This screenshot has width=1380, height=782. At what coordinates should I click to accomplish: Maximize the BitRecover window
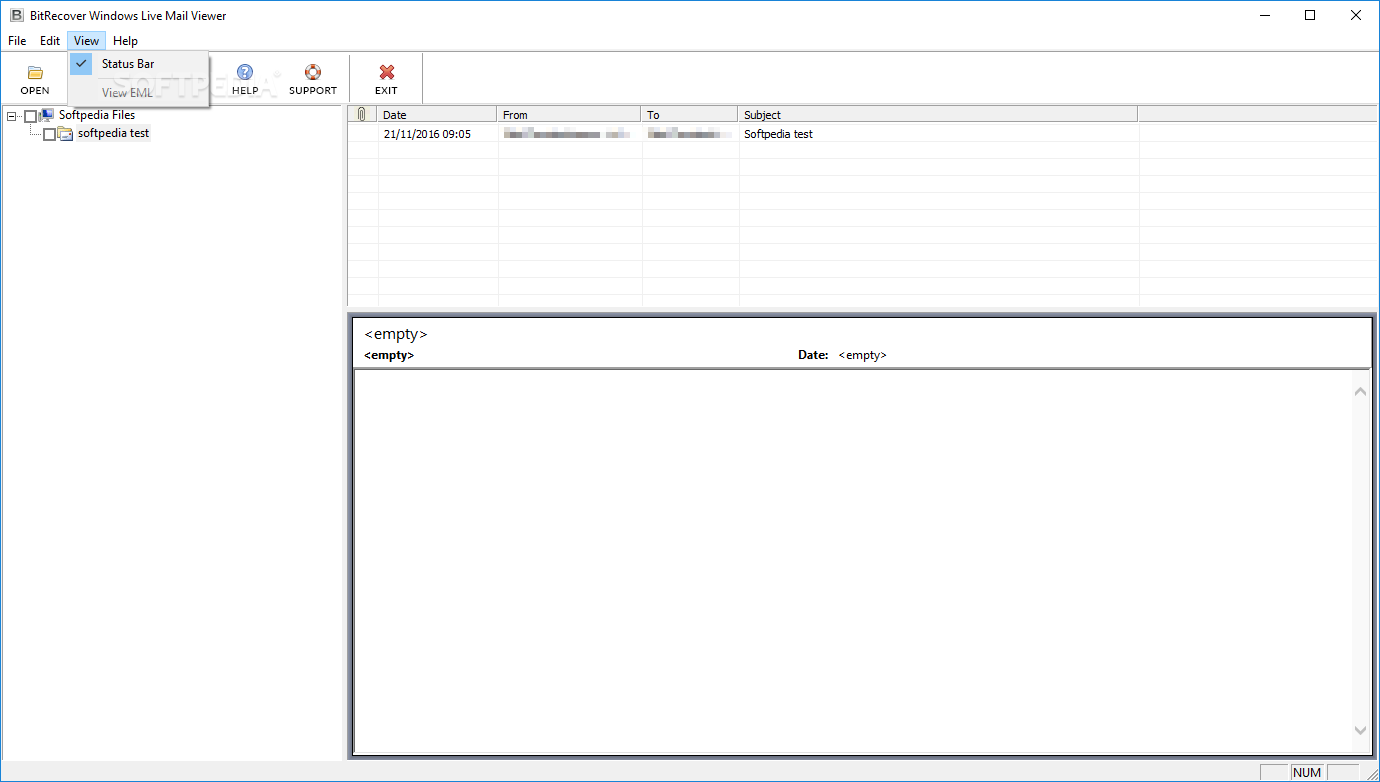[1310, 15]
